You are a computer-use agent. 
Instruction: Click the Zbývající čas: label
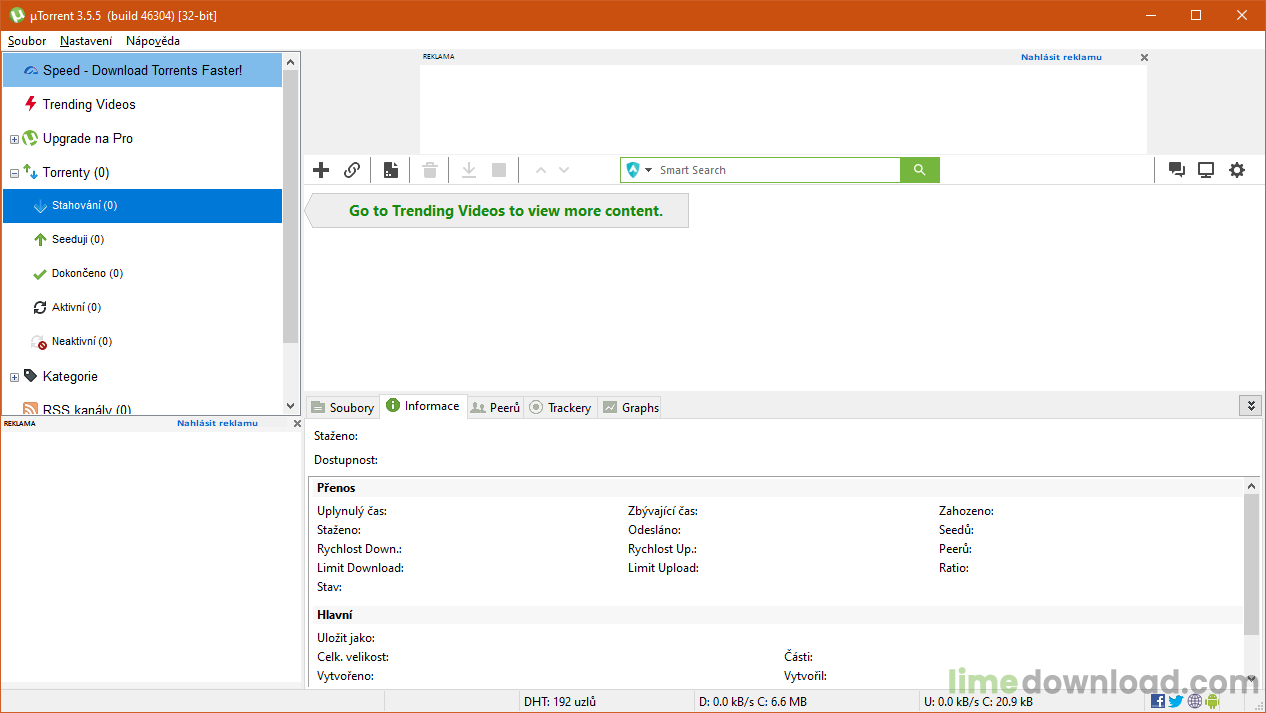[663, 511]
